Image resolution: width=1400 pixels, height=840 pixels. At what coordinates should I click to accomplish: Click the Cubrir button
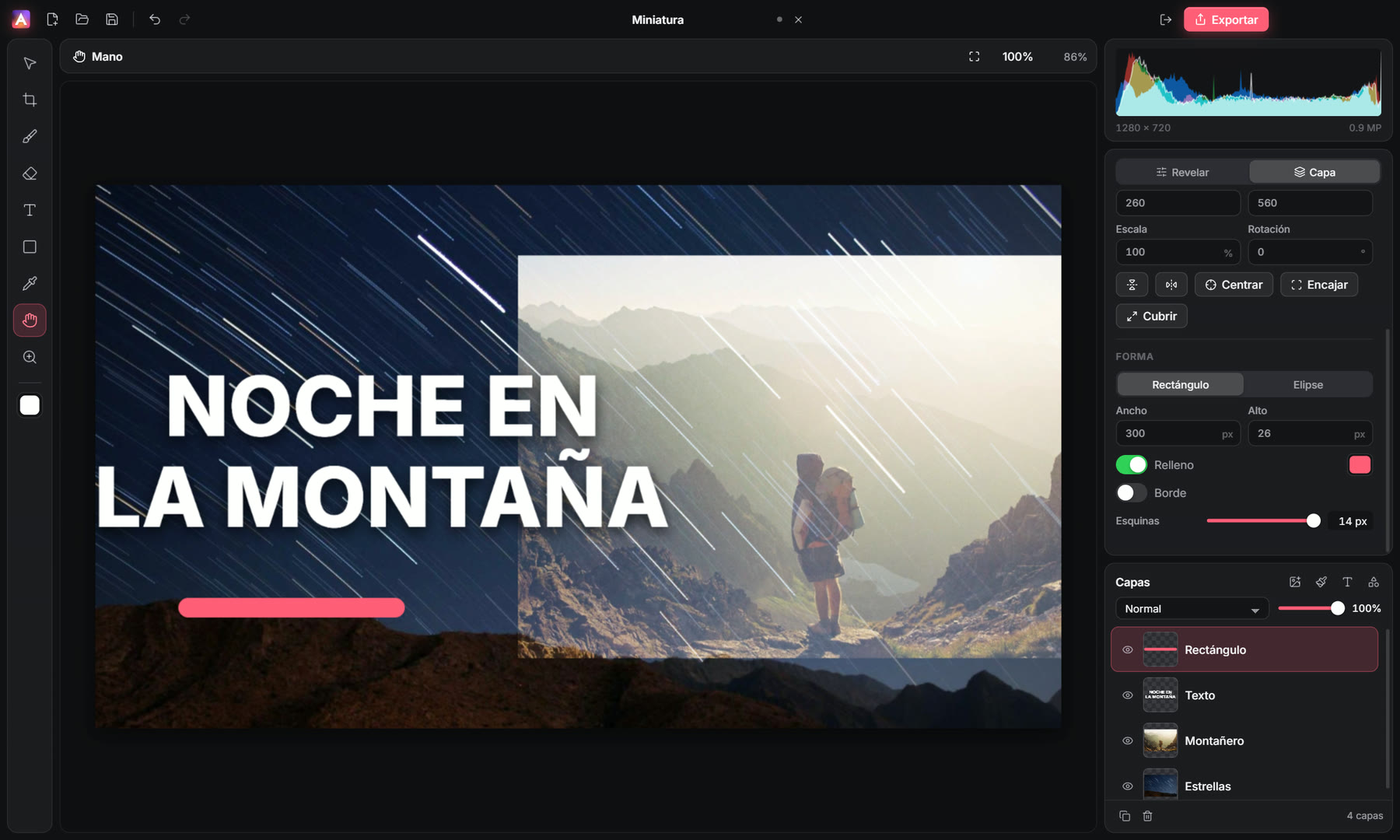[x=1151, y=316]
